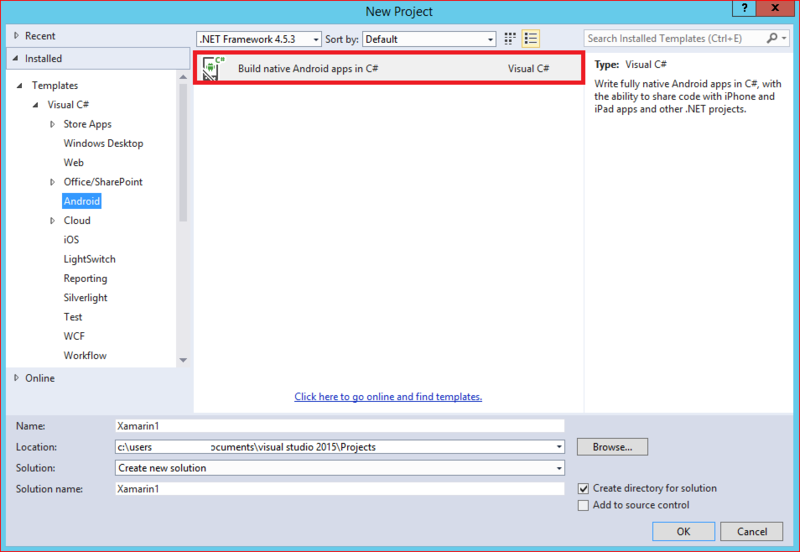
Task: Select the Web templates category
Action: click(x=73, y=163)
